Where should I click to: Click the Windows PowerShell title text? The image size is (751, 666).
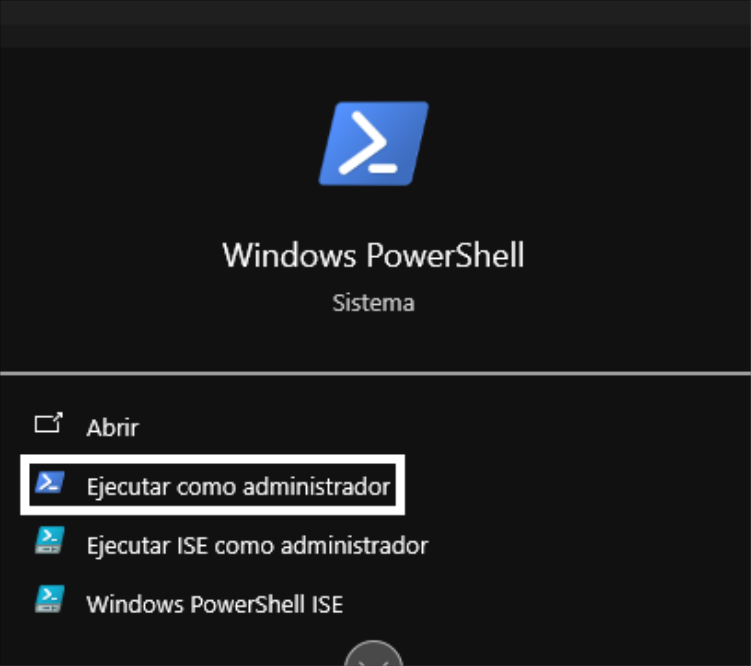point(373,255)
